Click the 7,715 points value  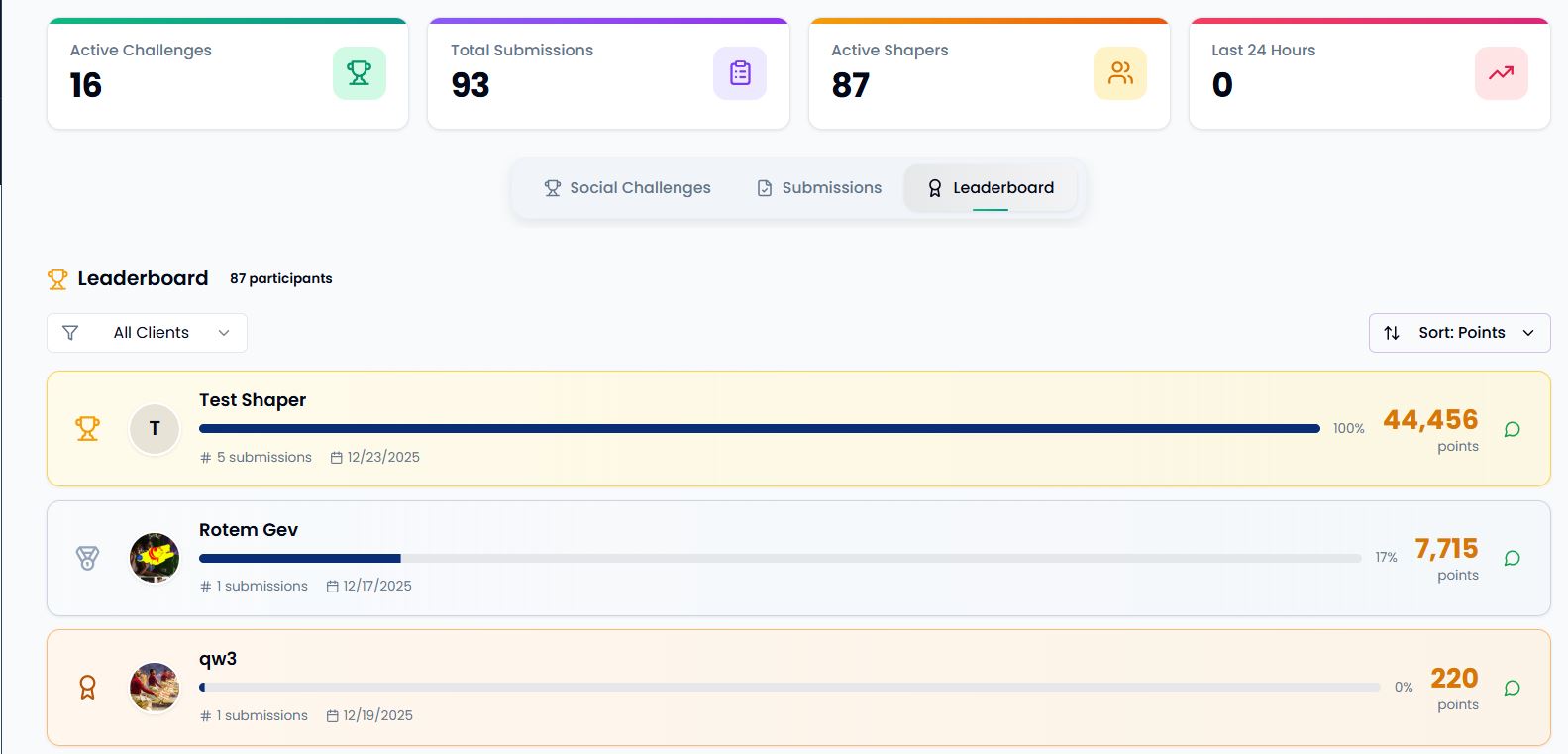1446,549
